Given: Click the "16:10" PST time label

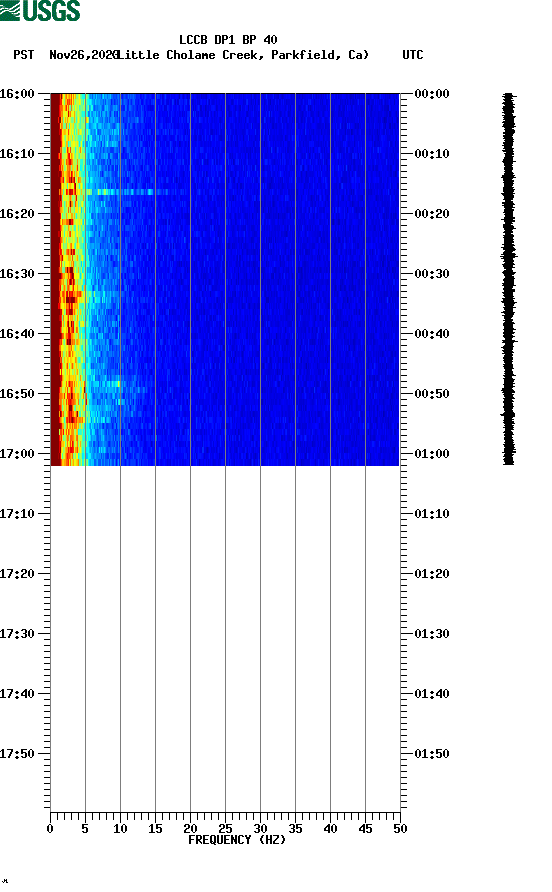Looking at the screenshot, I should click(17, 154).
